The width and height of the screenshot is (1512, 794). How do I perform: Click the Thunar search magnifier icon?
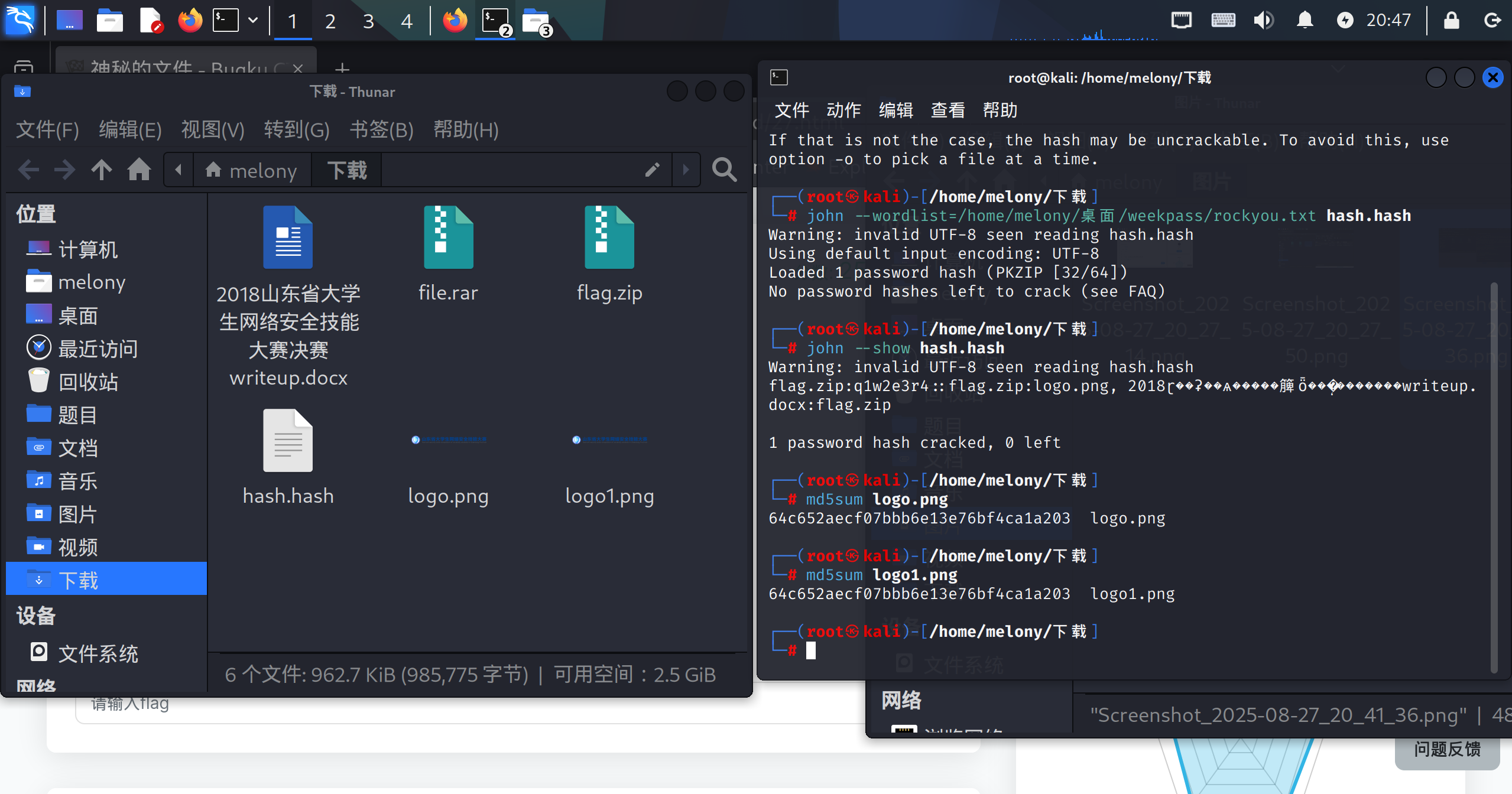click(x=723, y=170)
